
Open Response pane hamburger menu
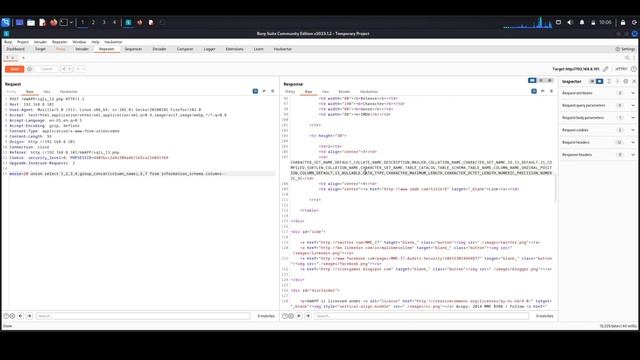[551, 91]
